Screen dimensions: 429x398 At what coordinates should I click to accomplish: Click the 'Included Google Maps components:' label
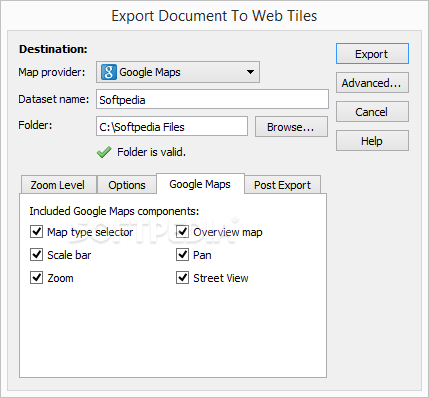point(114,211)
